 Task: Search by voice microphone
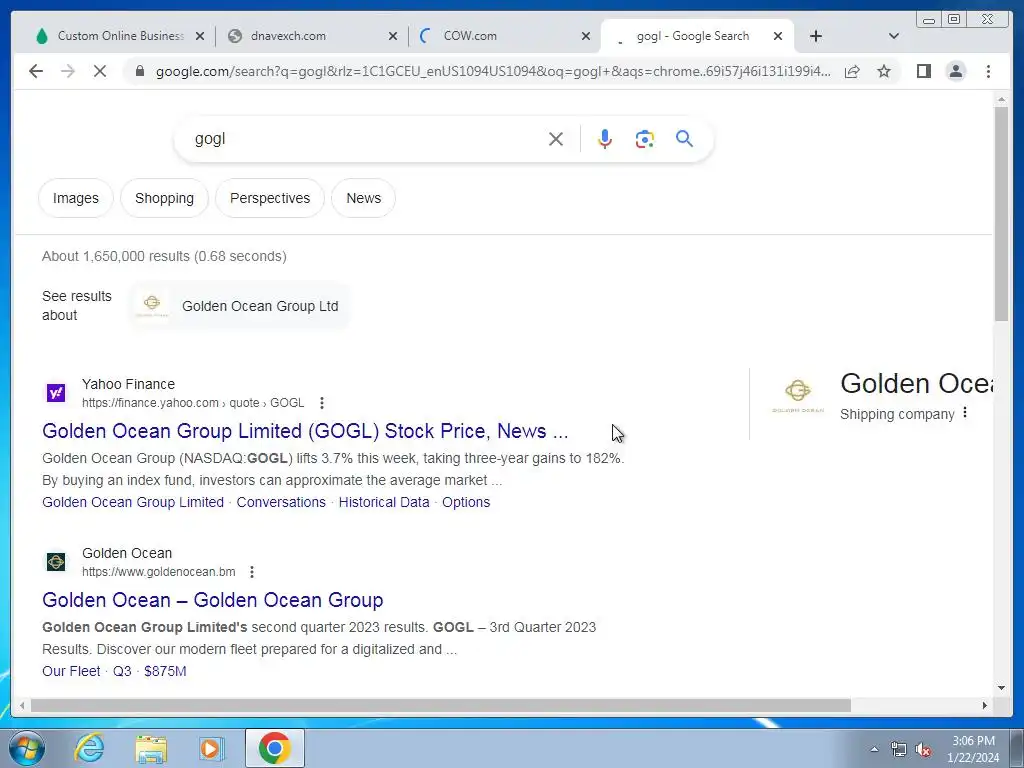pyautogui.click(x=605, y=139)
